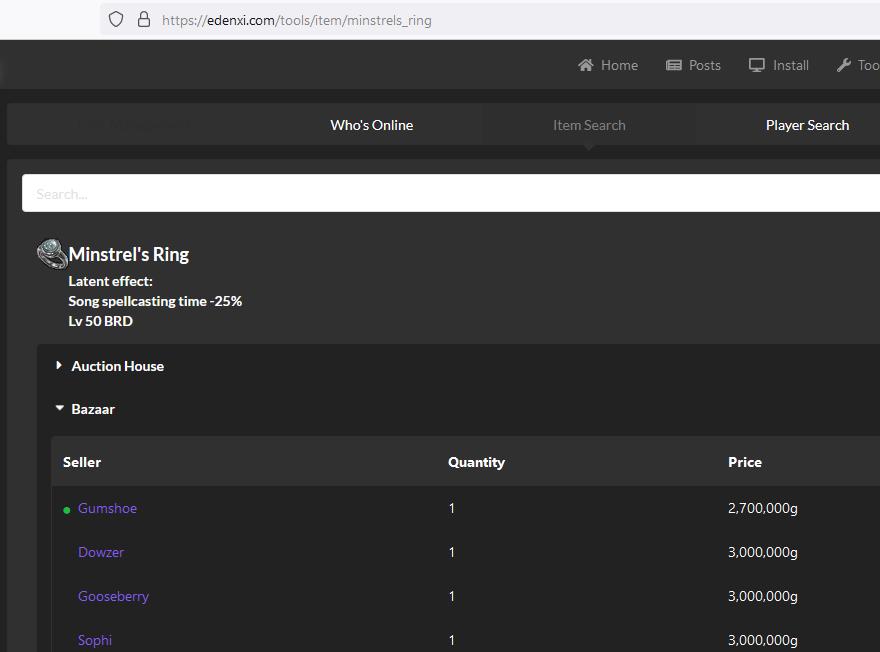Screen dimensions: 880x652
Task: Switch to the Player Search tab
Action: [807, 124]
